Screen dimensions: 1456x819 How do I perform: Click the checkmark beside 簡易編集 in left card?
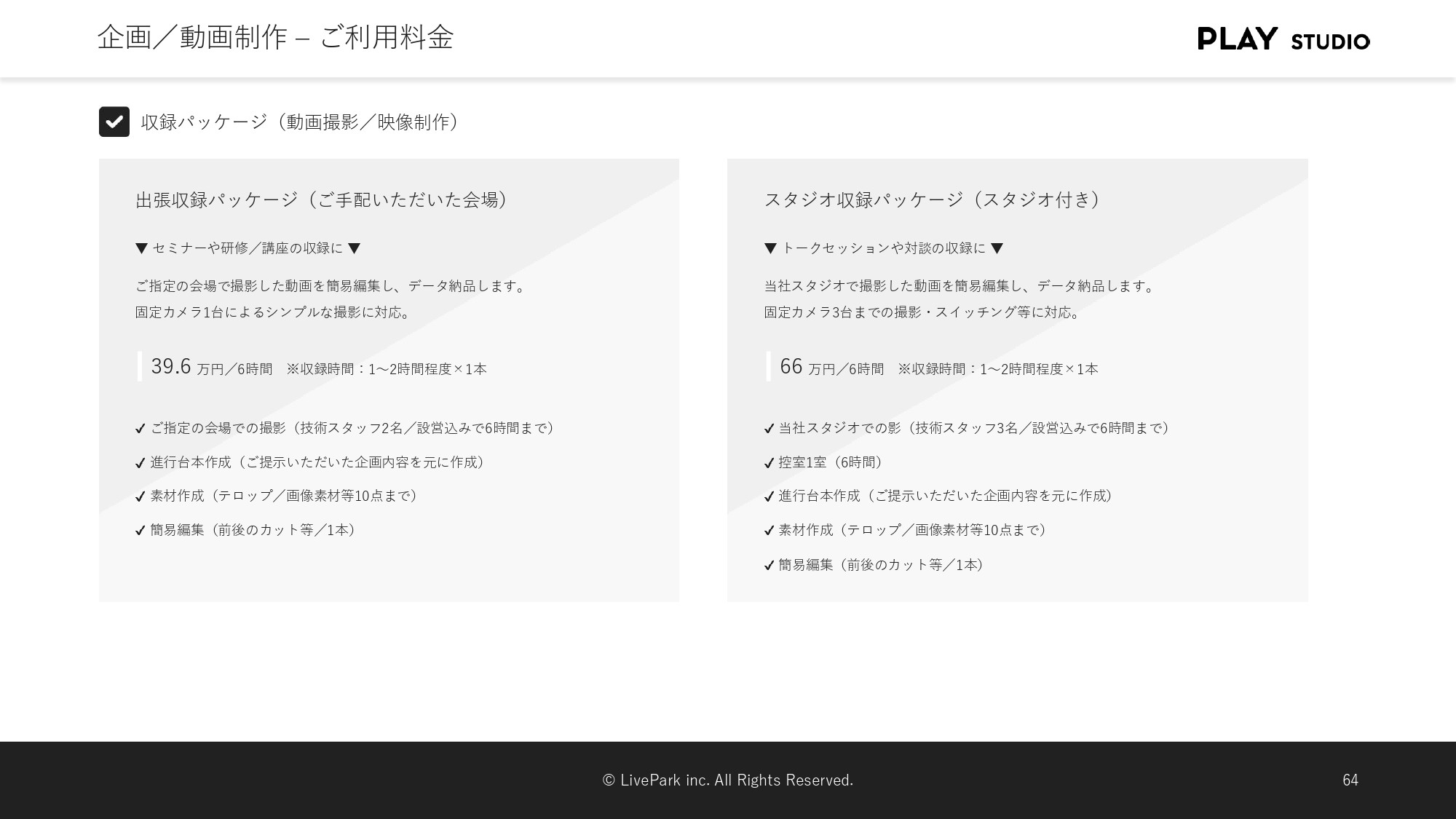tap(141, 530)
